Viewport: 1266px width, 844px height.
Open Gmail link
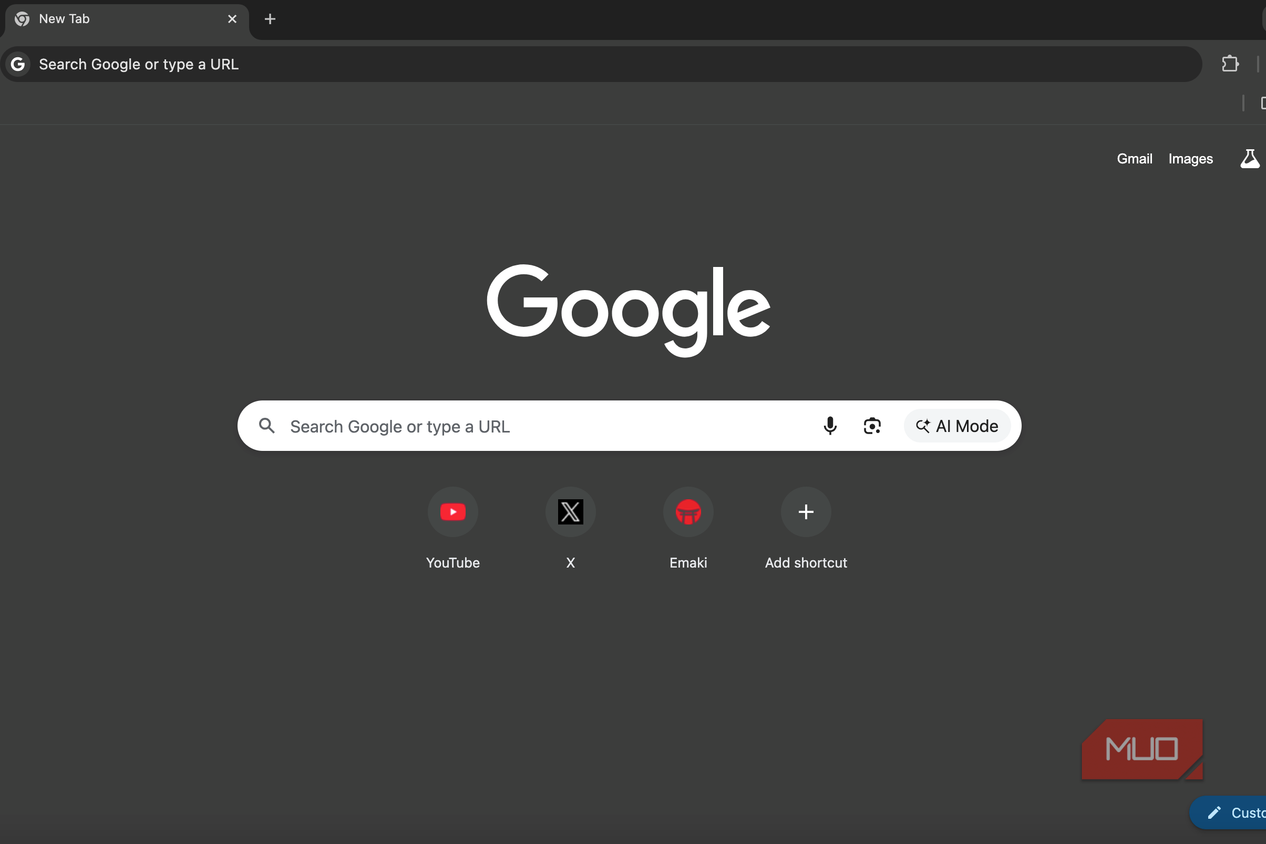pos(1135,159)
